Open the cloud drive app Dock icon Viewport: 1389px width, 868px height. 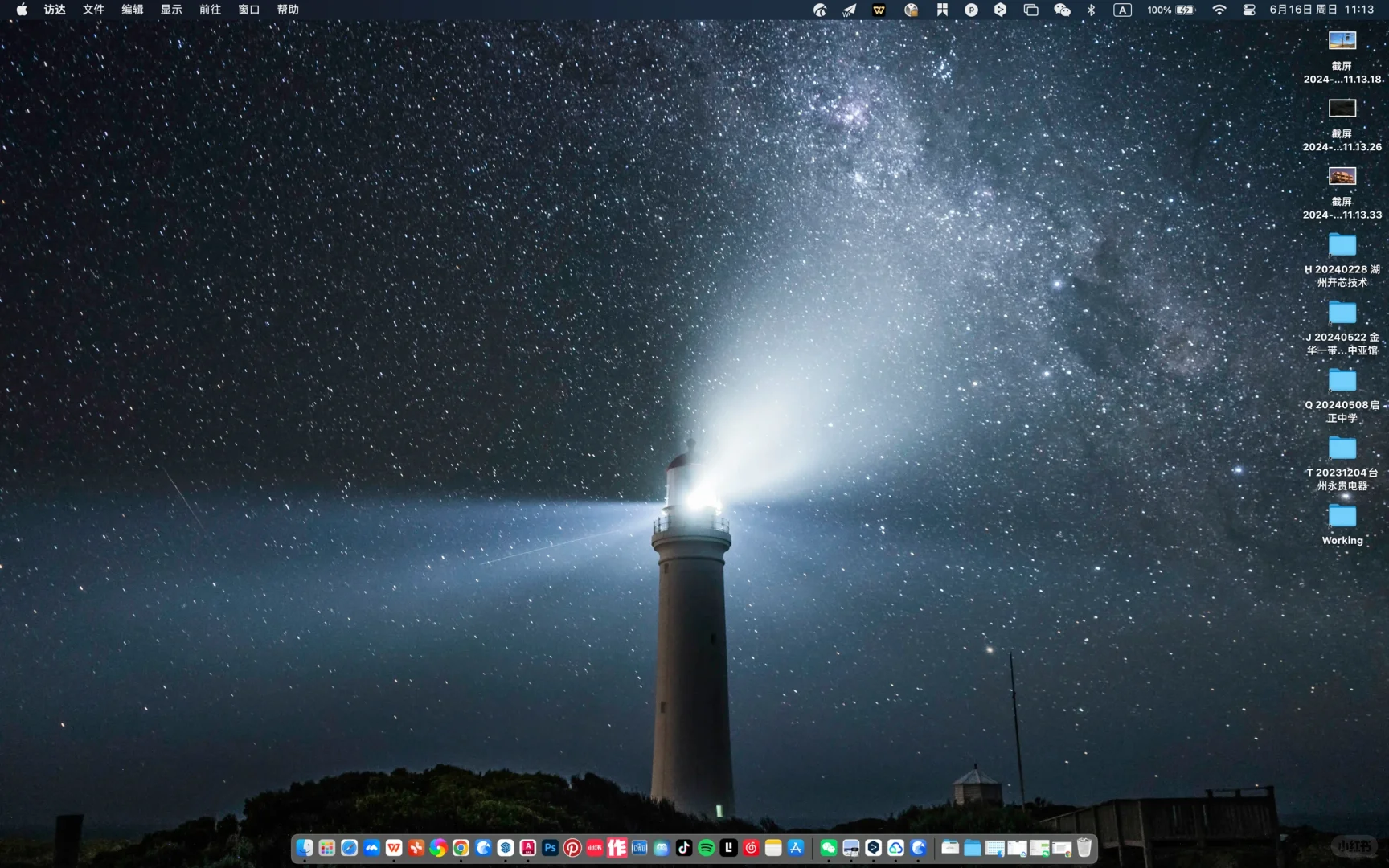(x=895, y=847)
